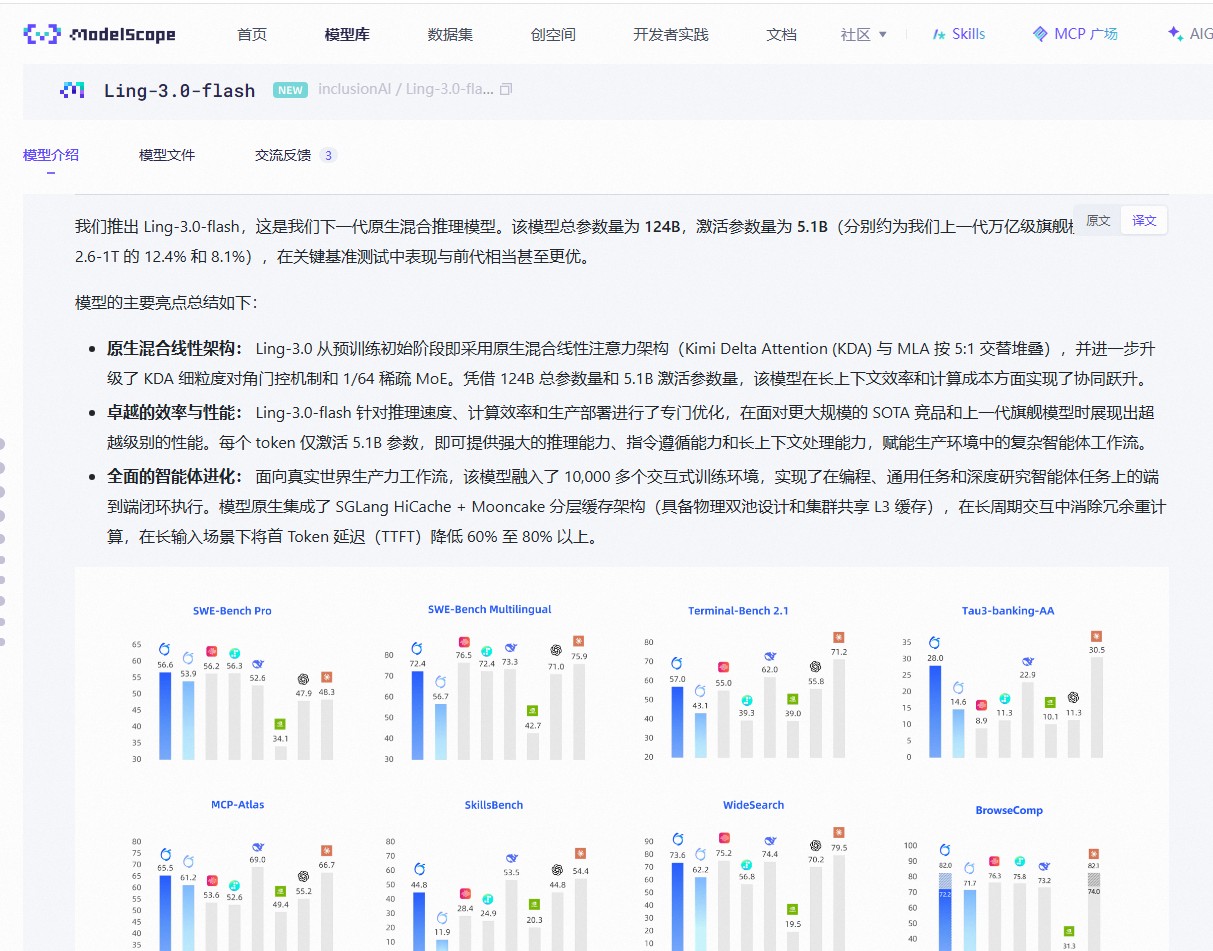This screenshot has width=1213, height=951.
Task: Click the MCP-Atlas chart title
Action: [x=238, y=804]
